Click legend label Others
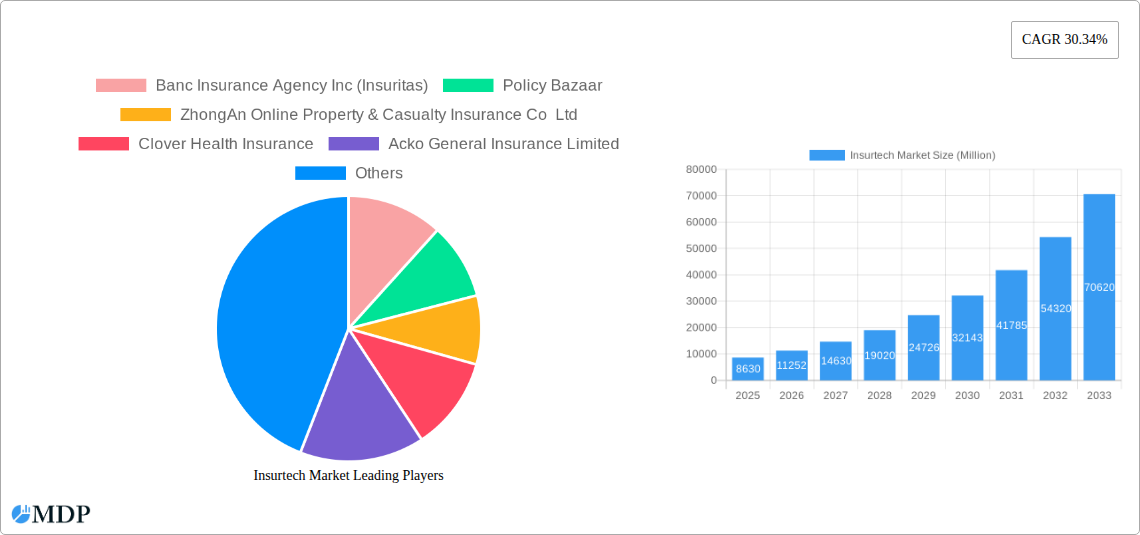 (379, 173)
